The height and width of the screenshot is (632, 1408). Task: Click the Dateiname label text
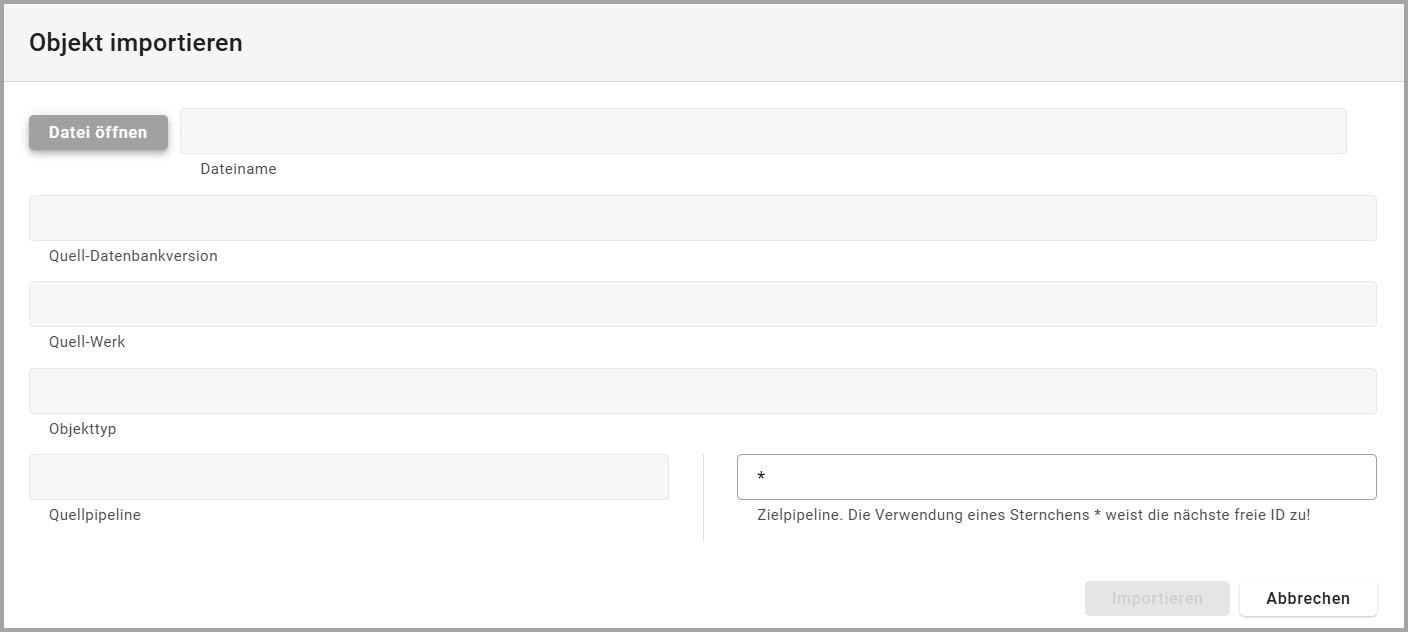coord(238,169)
